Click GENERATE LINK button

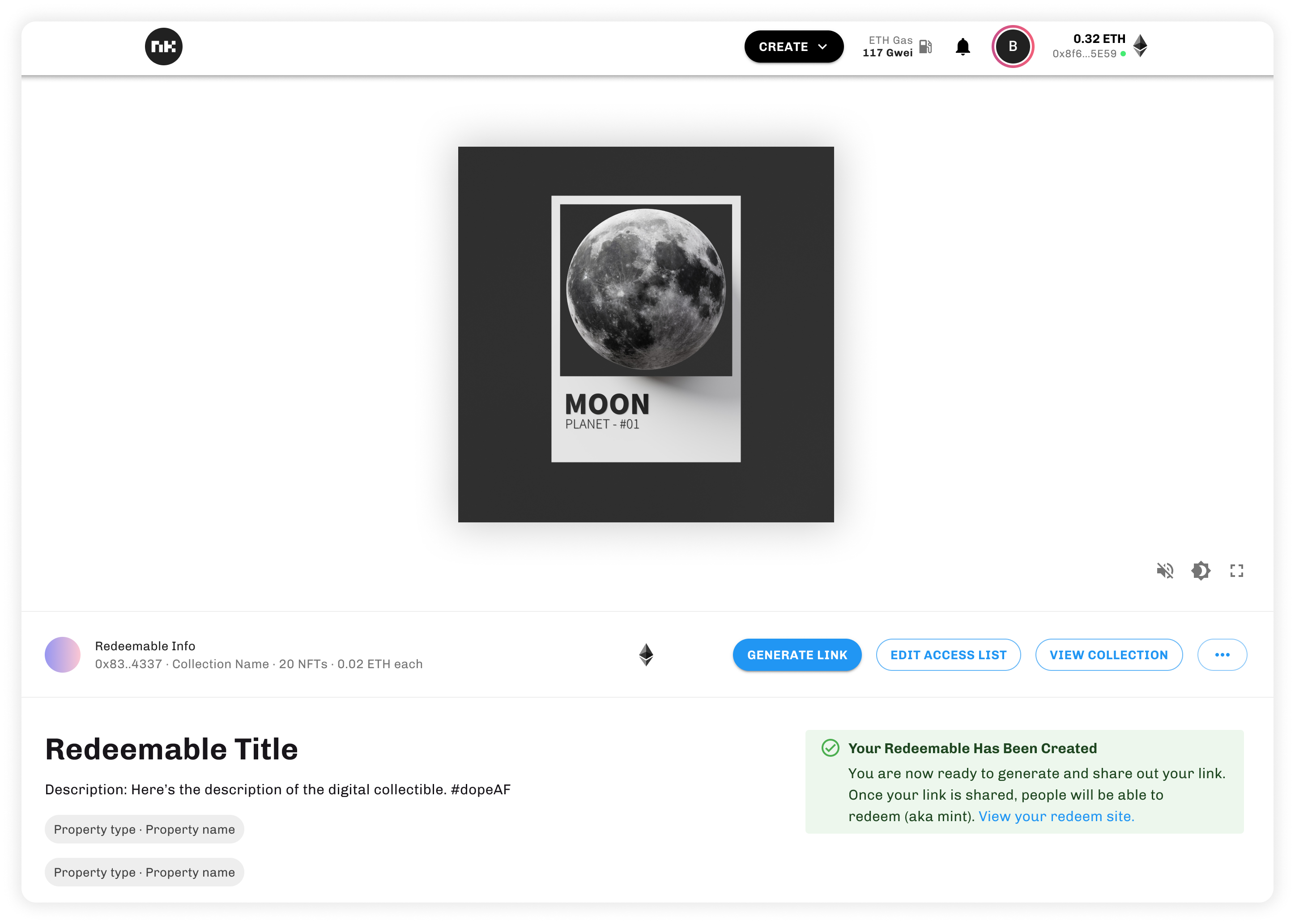pyautogui.click(x=797, y=655)
